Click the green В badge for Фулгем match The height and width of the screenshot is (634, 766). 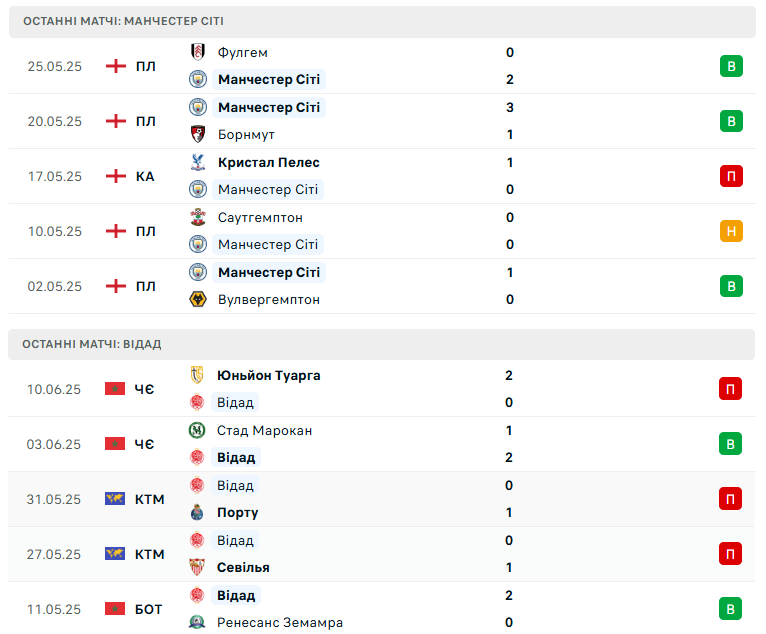tap(731, 66)
